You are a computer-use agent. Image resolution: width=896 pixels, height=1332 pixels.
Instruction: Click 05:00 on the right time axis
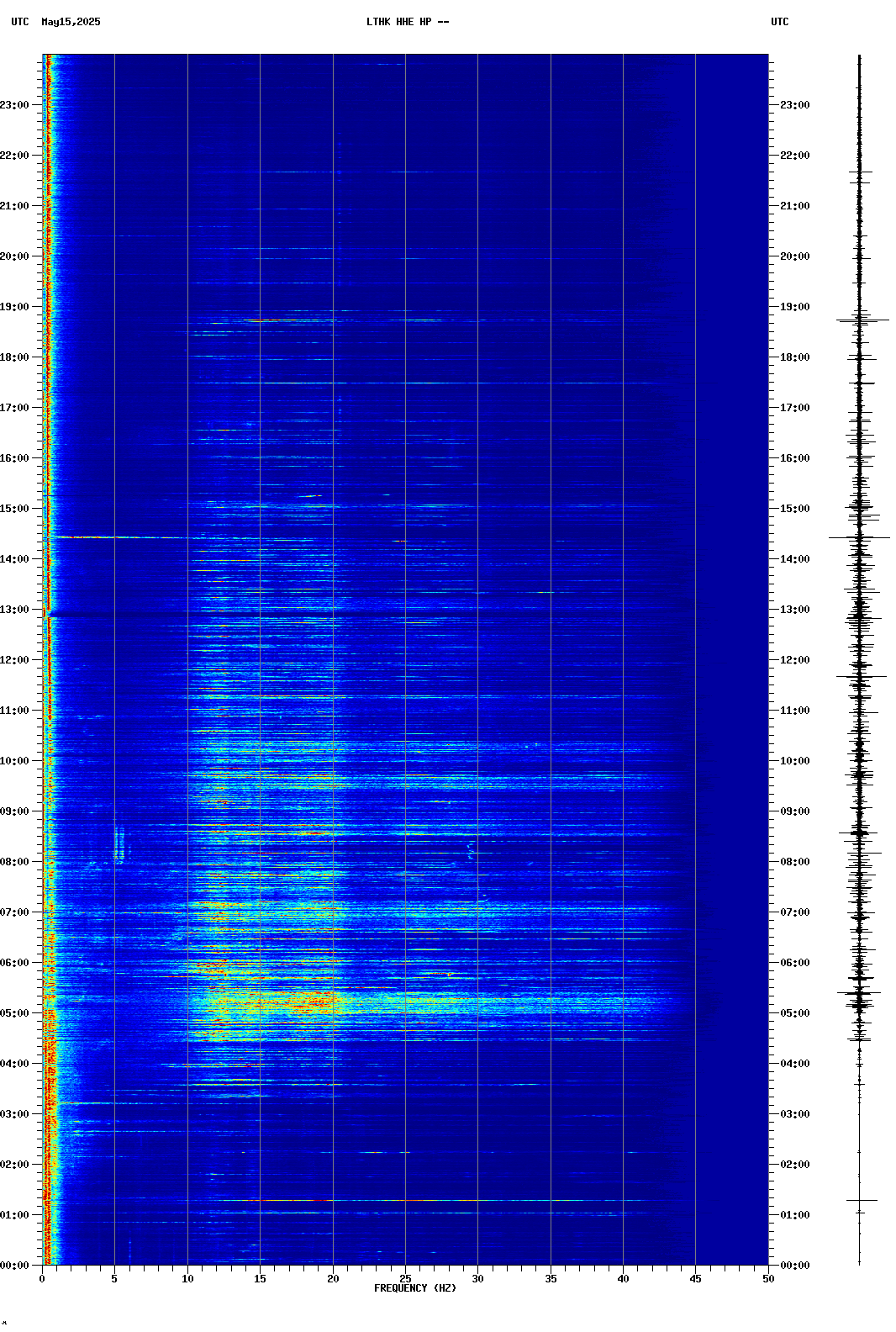coord(795,1013)
